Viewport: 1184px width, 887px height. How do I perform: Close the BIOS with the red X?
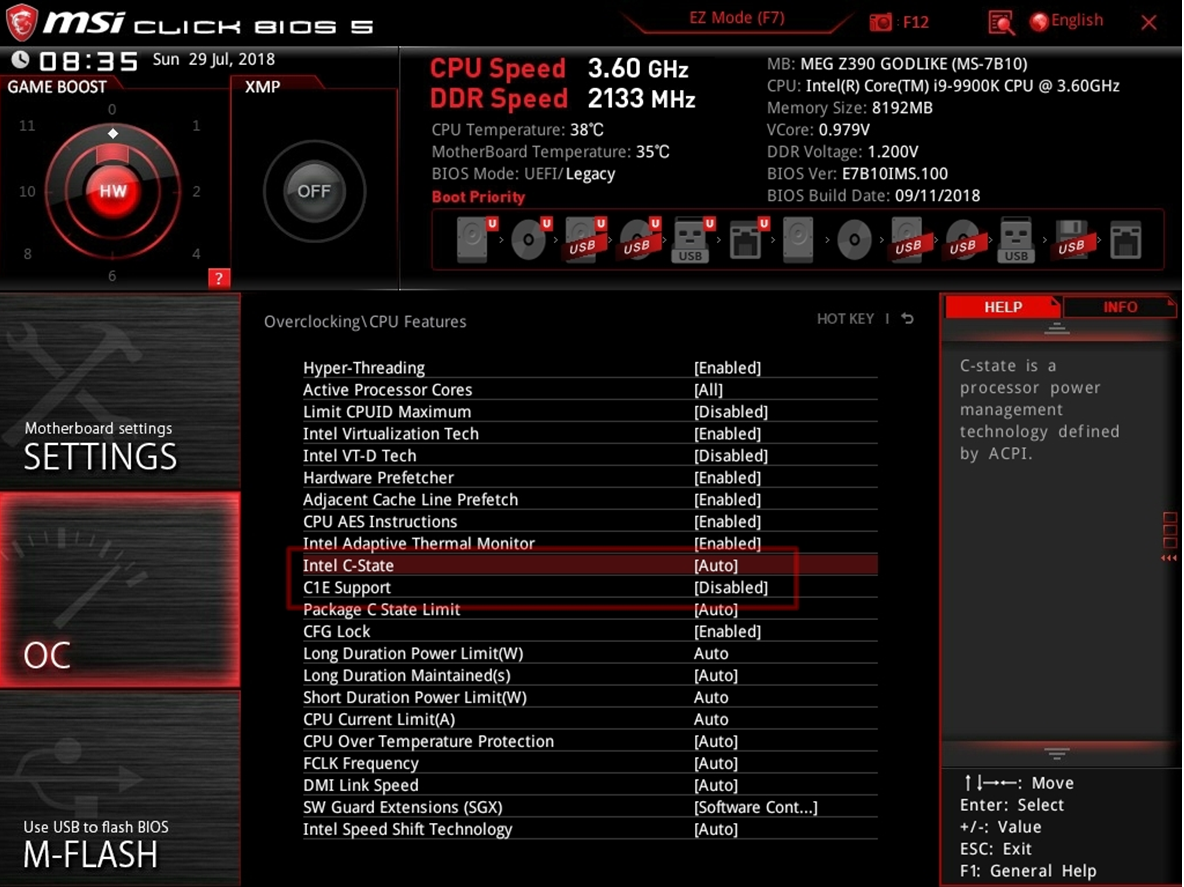coord(1149,23)
